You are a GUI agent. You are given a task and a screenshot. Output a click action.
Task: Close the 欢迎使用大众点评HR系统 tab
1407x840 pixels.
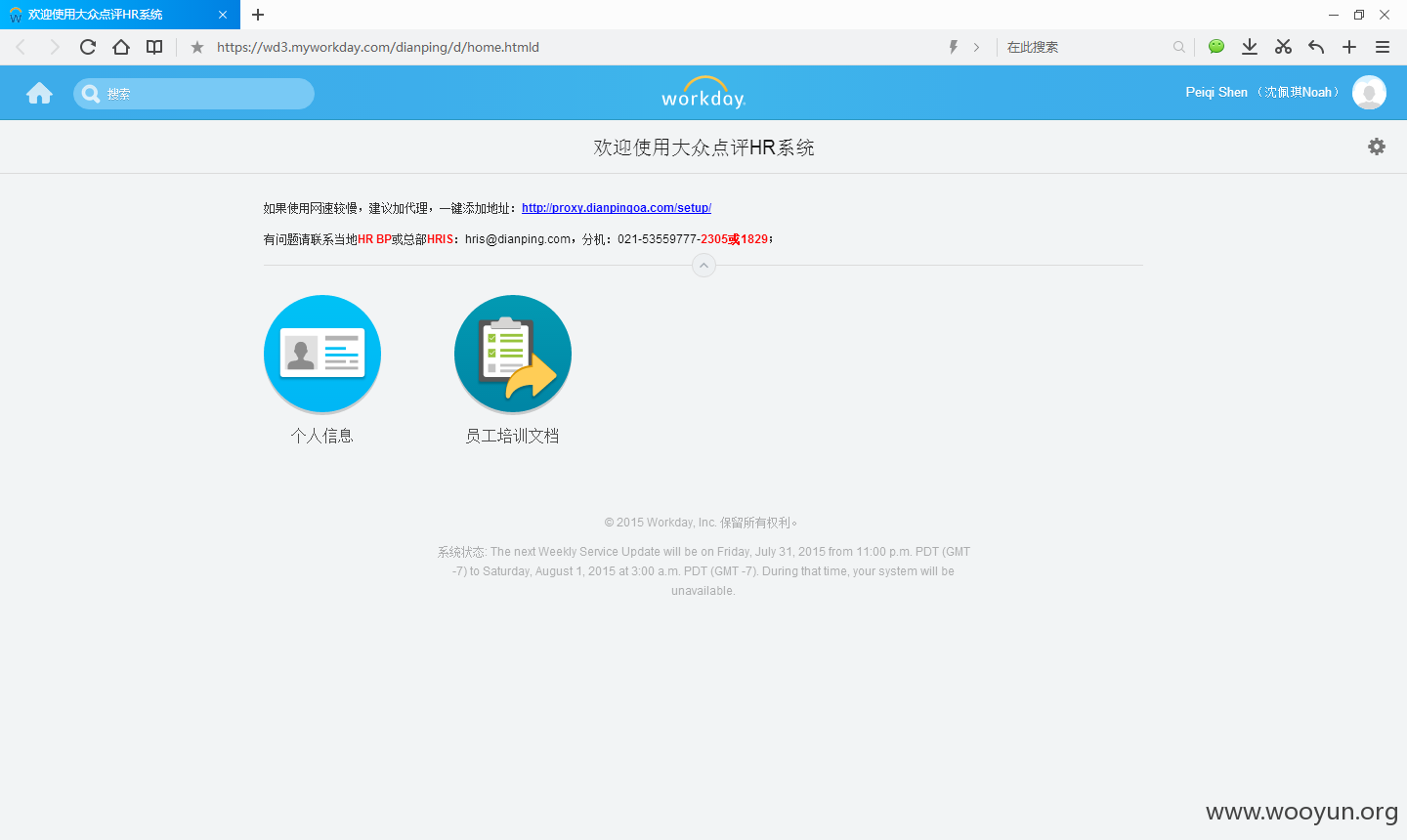223,15
